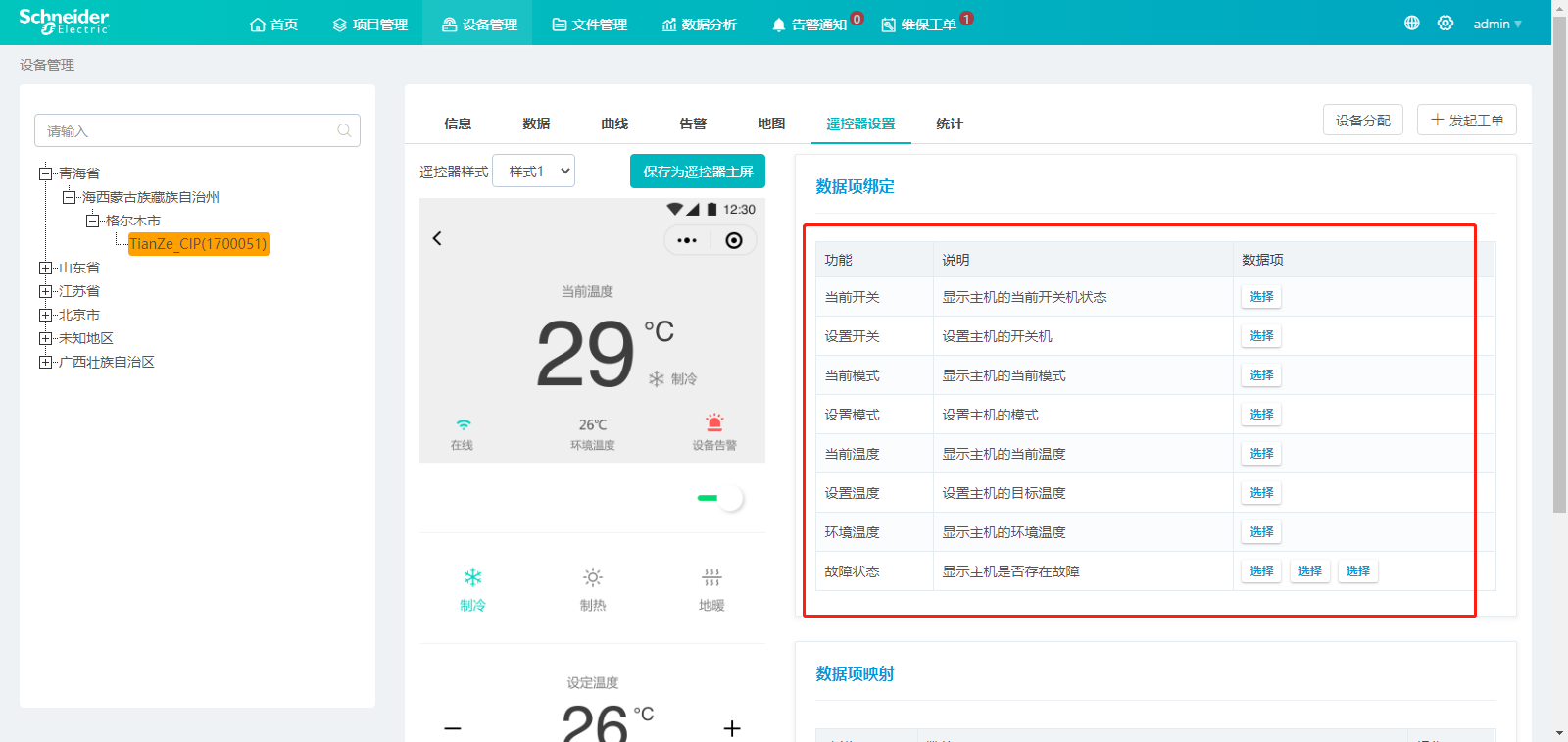The width and height of the screenshot is (1568, 742).
Task: Open 维保工单 menu
Action: pyautogui.click(x=919, y=24)
